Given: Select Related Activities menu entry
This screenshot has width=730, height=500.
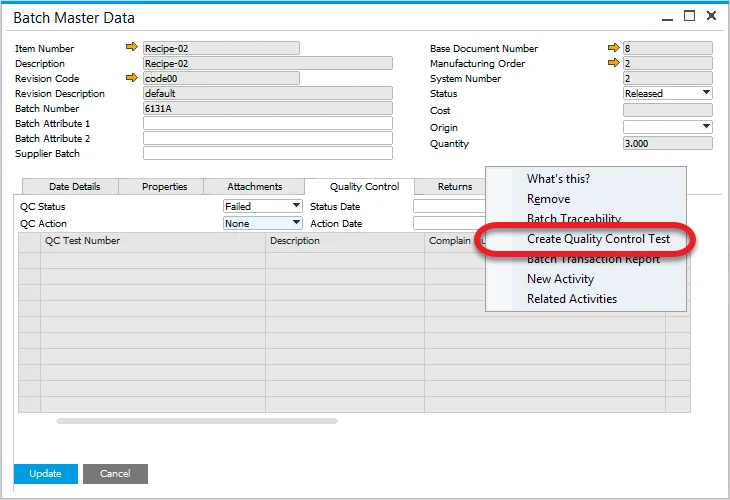Looking at the screenshot, I should 571,299.
